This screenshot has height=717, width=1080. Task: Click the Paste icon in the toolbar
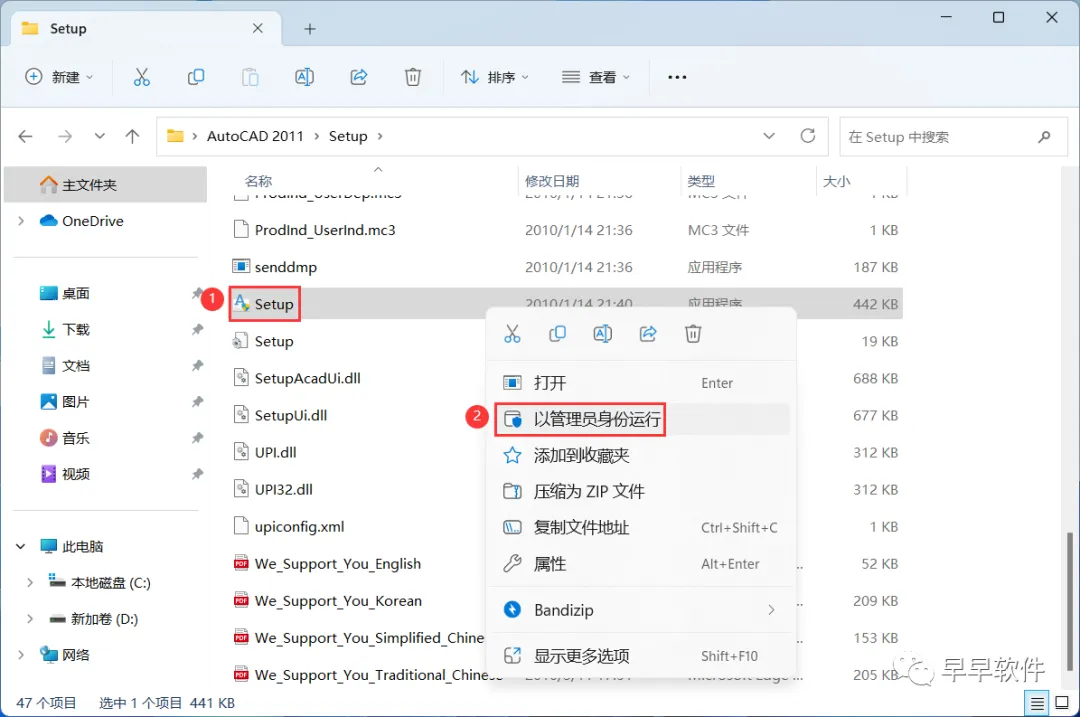click(x=250, y=77)
